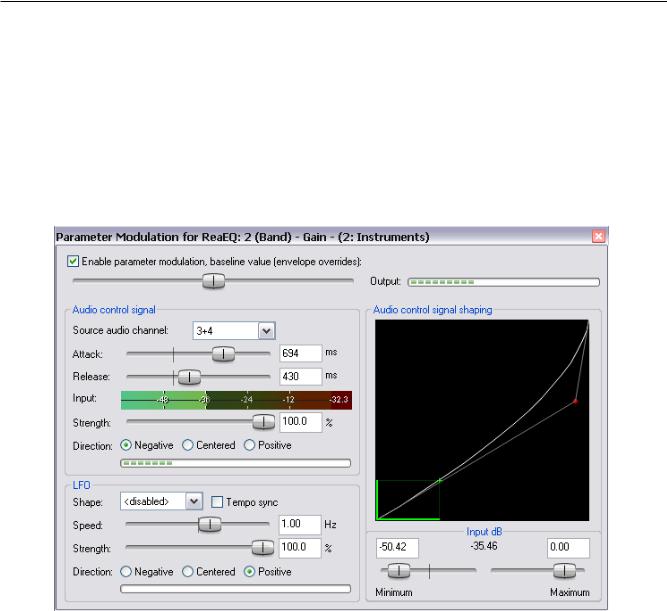667x611 pixels.
Task: Select Centered direction for audio control signal
Action: (188, 445)
